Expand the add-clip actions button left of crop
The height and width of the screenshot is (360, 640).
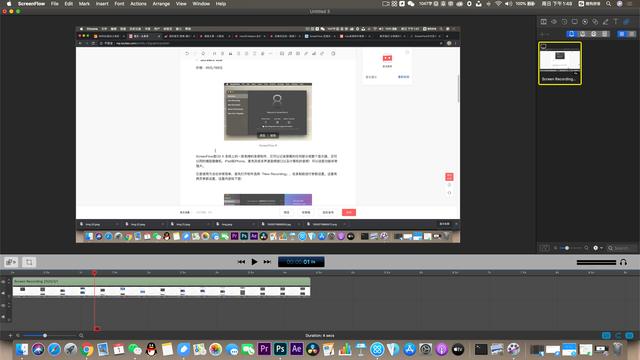(x=11, y=262)
